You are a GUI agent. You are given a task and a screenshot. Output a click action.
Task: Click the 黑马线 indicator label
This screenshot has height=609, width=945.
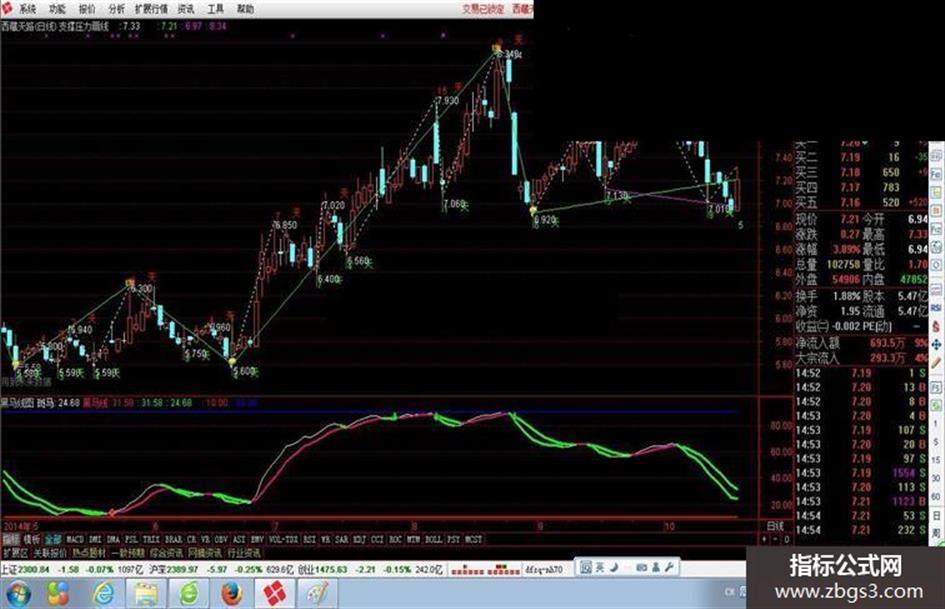pyautogui.click(x=95, y=402)
